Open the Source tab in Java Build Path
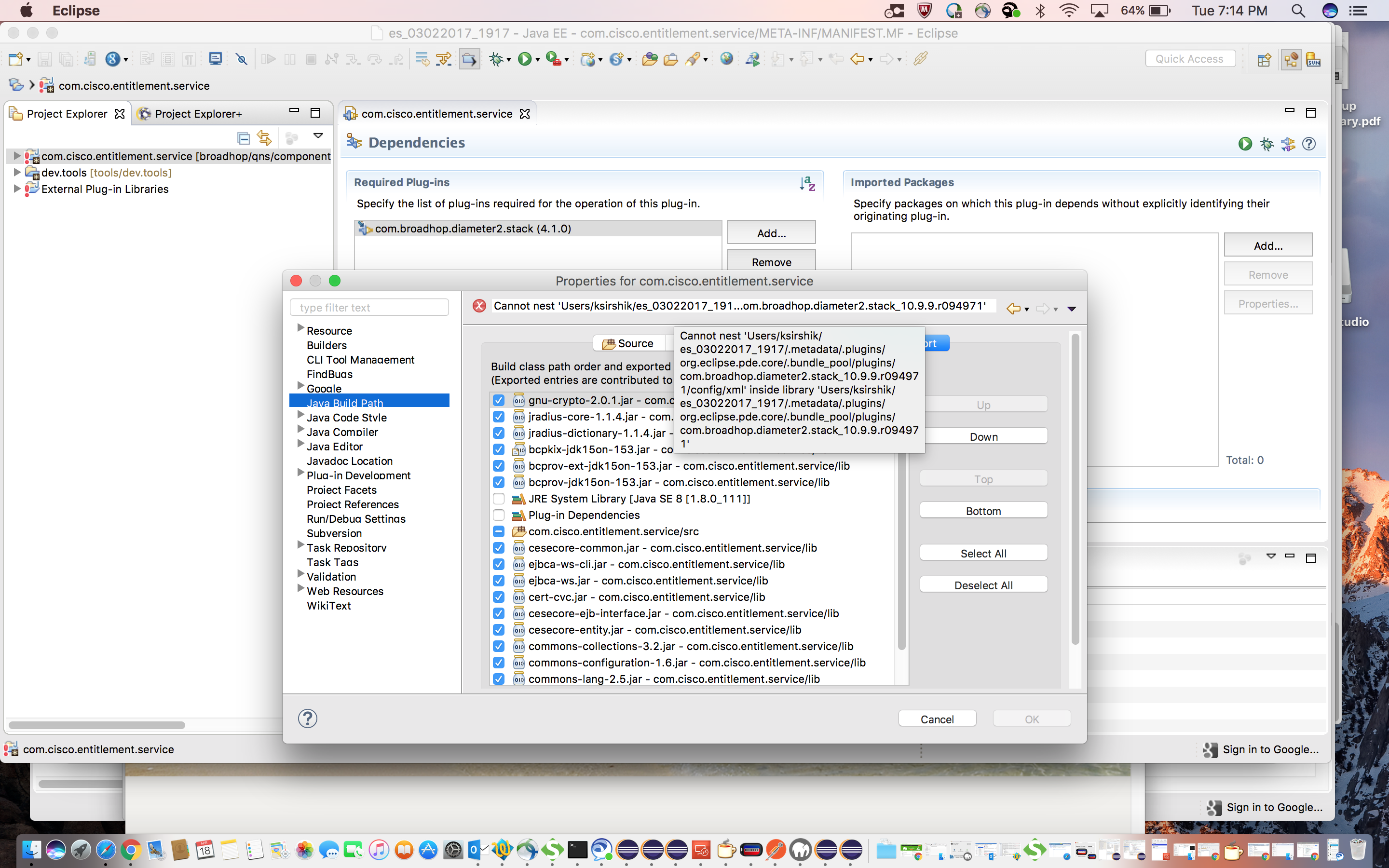The image size is (1389, 868). point(628,343)
